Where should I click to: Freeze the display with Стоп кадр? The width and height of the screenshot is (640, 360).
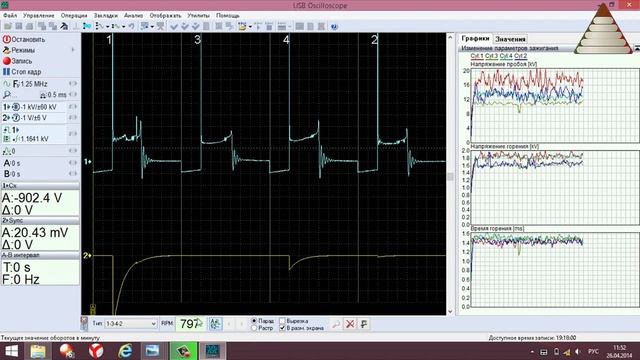click(22, 72)
